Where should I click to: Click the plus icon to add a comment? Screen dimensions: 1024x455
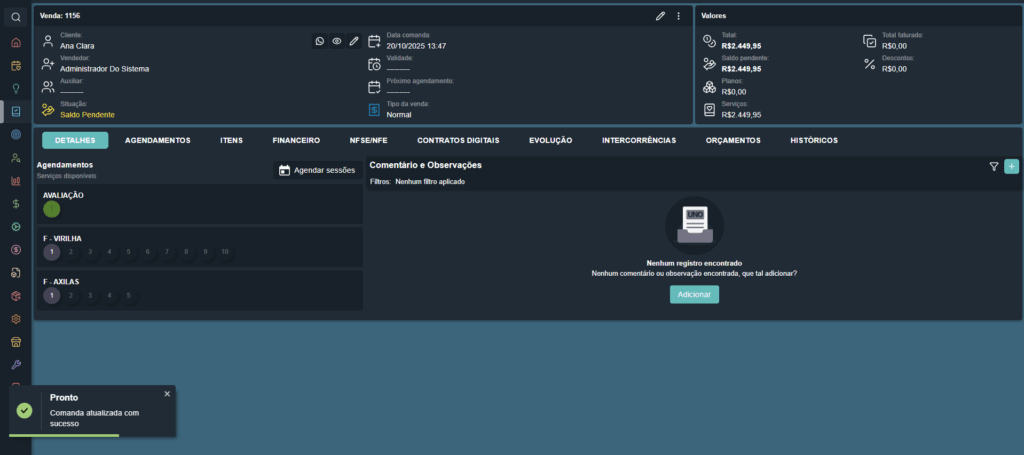[1011, 166]
